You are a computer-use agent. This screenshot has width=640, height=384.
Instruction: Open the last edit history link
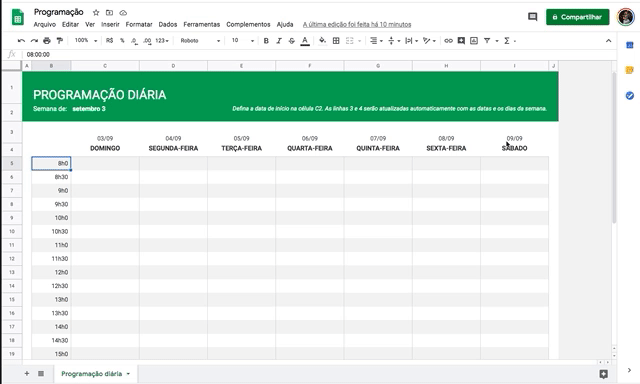[357, 24]
